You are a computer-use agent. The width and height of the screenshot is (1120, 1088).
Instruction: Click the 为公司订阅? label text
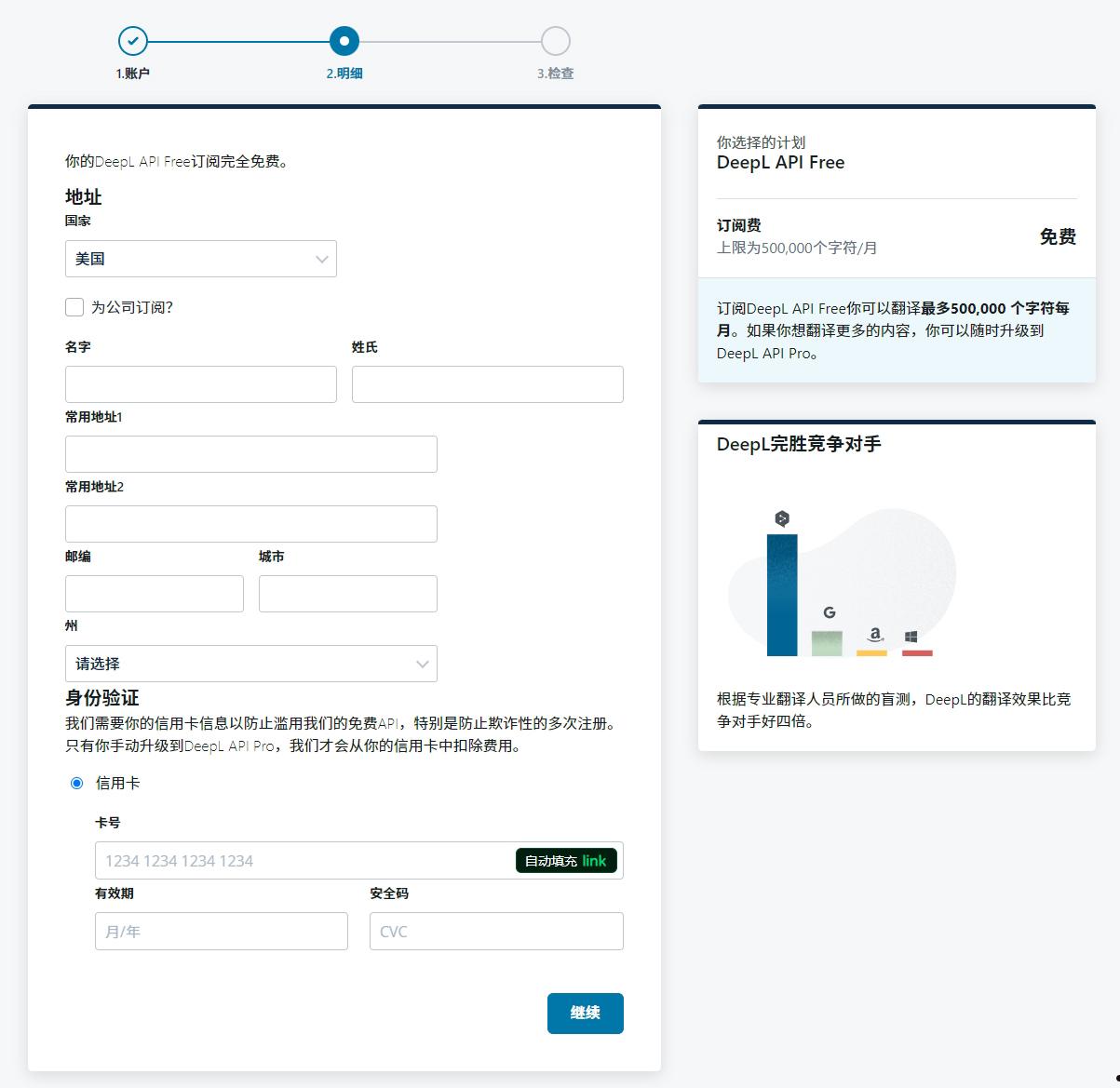click(132, 307)
